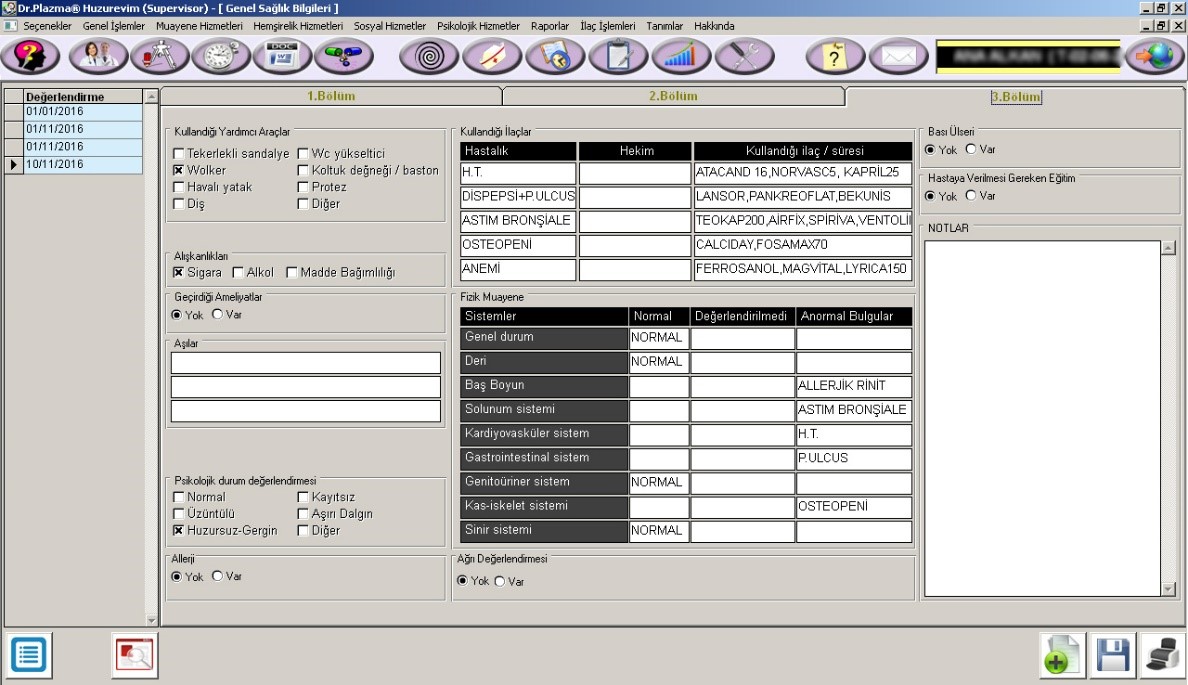Click the ALLERJİK RİNİT abnormal finding cell
The image size is (1188, 685).
[x=854, y=386]
